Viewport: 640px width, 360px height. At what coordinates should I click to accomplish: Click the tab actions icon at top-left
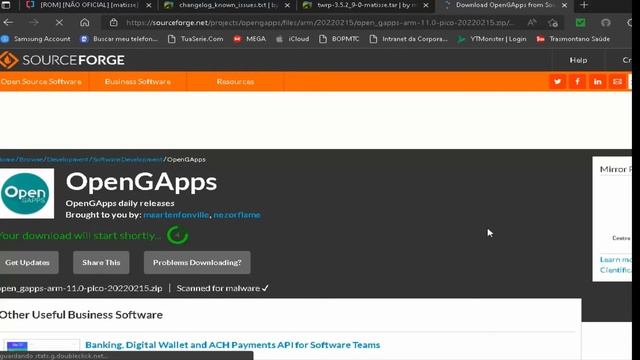pyautogui.click(x=6, y=5)
